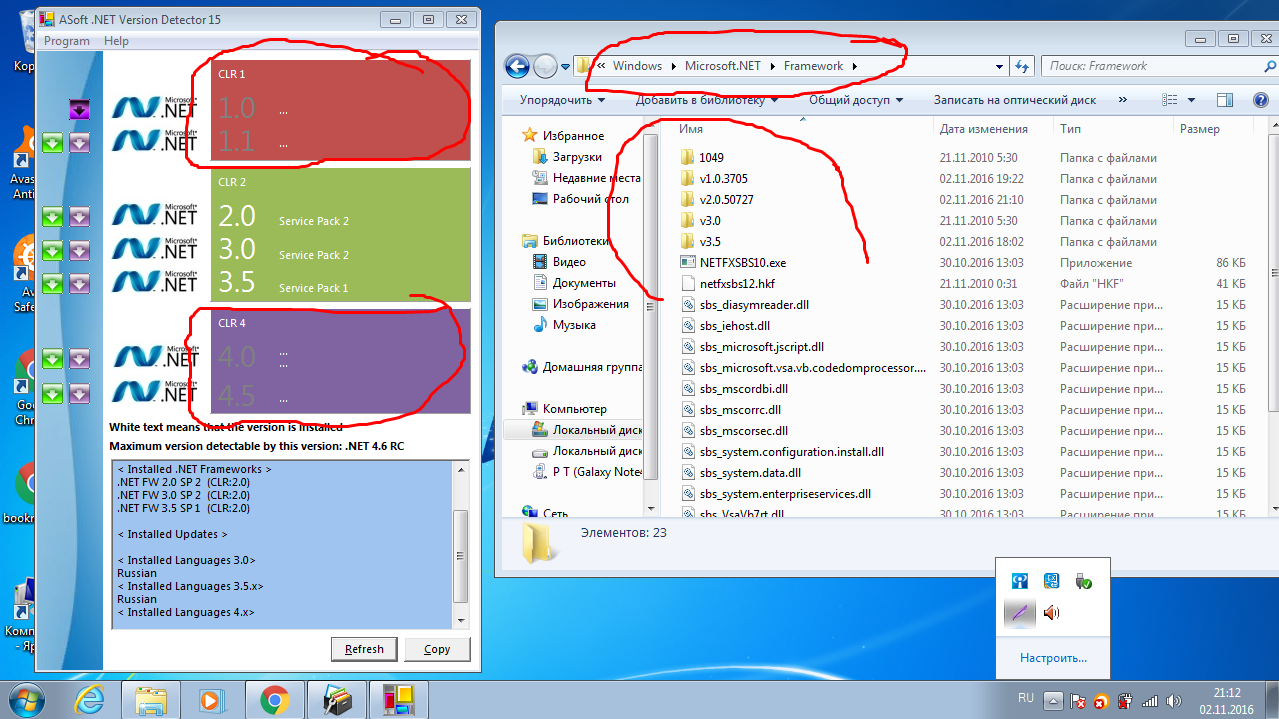
Task: Select the NETFXSBS10.exe file
Action: click(x=742, y=263)
